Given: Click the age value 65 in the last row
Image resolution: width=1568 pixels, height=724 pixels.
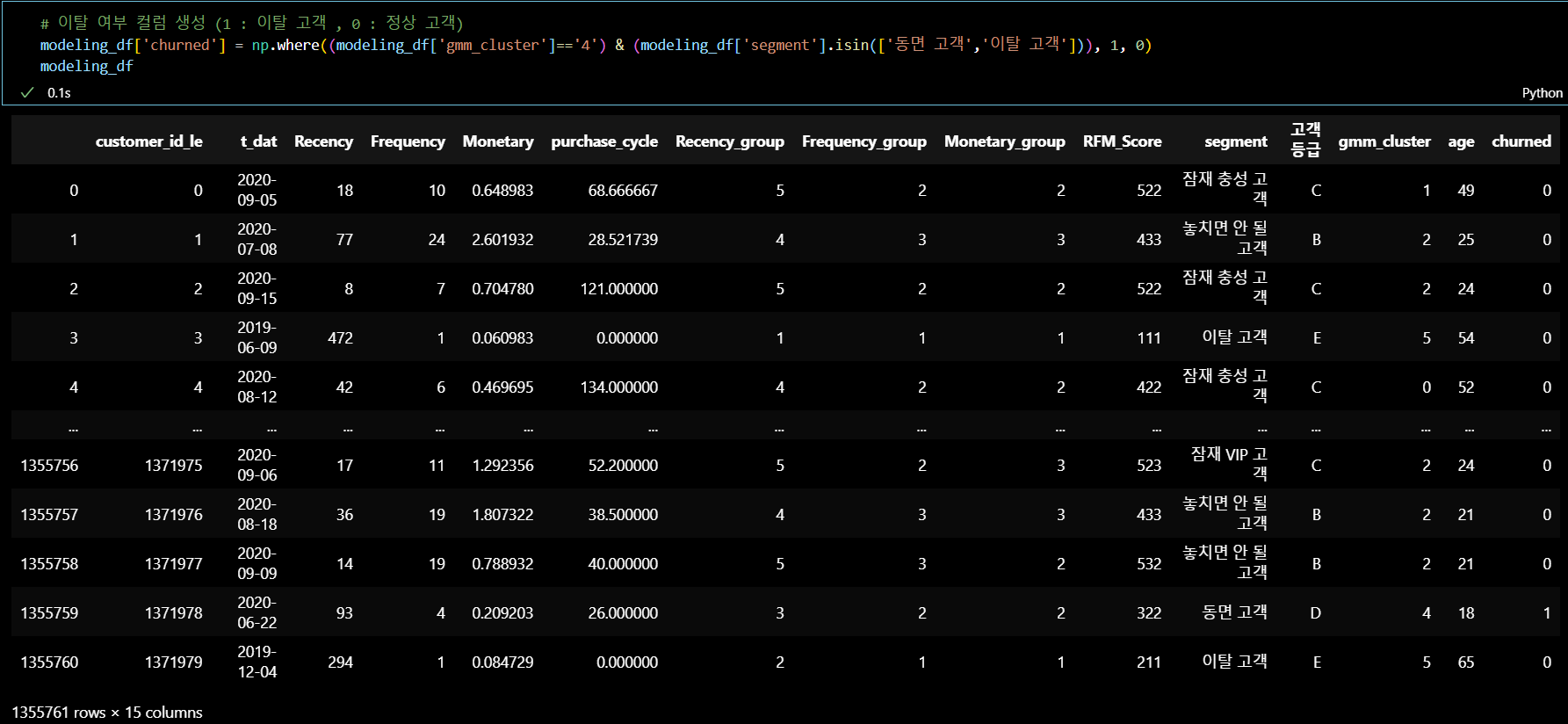Looking at the screenshot, I should tap(1466, 662).
